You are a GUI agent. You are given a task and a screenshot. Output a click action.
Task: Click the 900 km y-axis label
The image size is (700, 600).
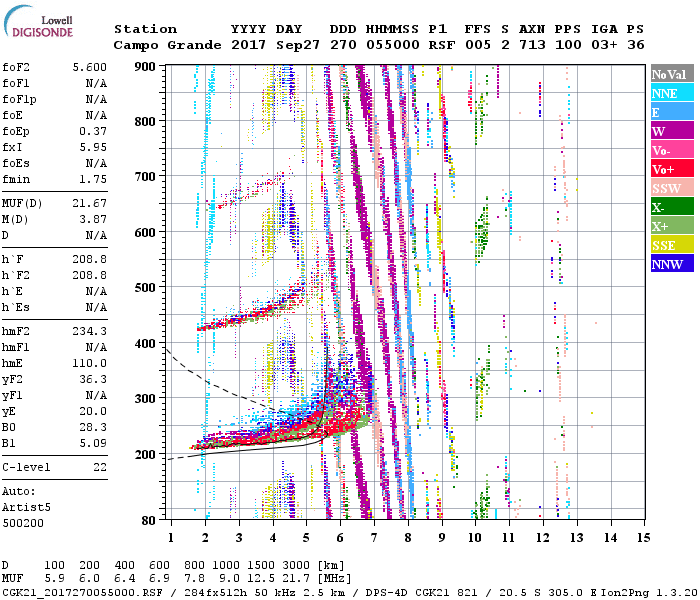(146, 66)
